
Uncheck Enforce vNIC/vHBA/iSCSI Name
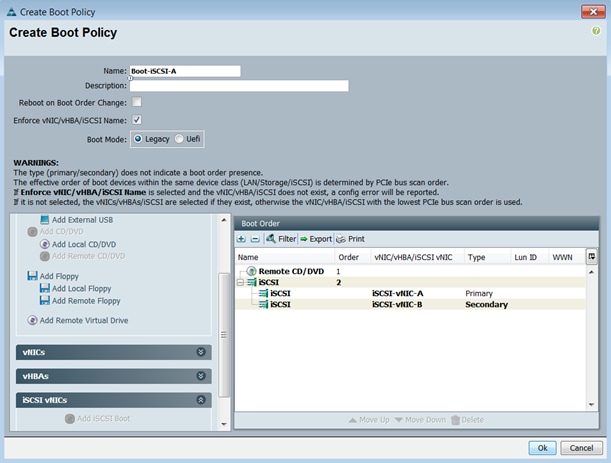pos(137,120)
